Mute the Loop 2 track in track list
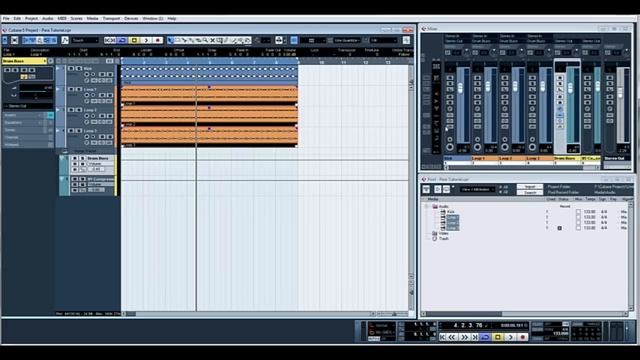 [71, 110]
